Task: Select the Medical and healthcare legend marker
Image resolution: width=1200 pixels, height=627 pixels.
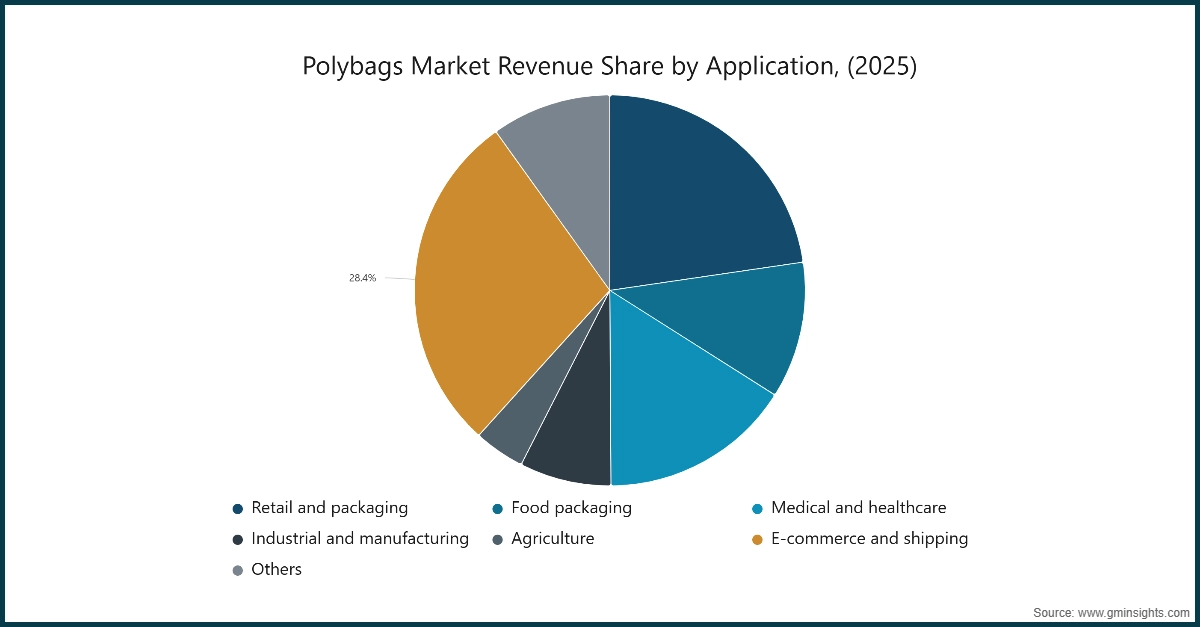Action: coord(756,507)
